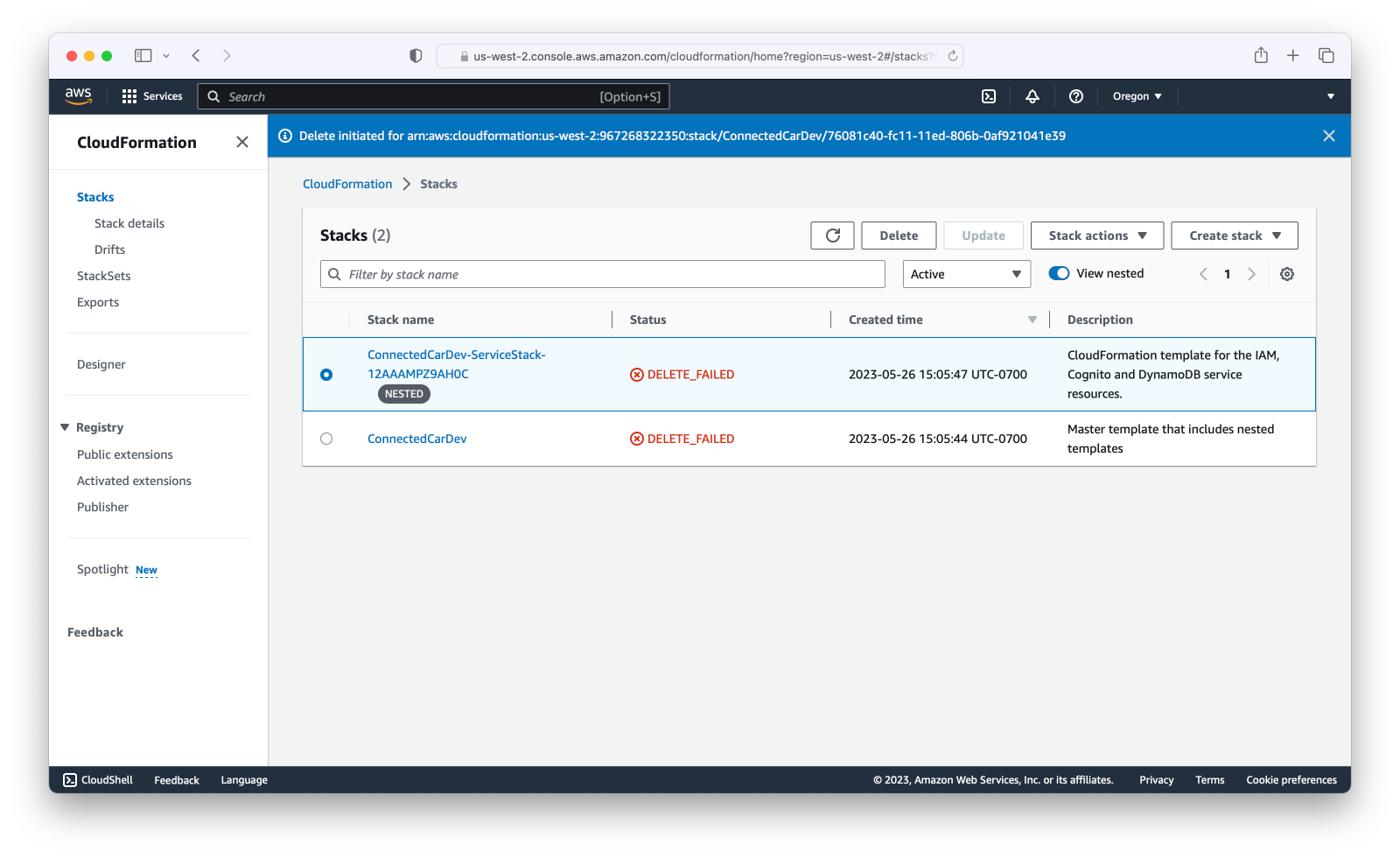The width and height of the screenshot is (1400, 858).
Task: Open the Stack actions dropdown
Action: [1097, 236]
